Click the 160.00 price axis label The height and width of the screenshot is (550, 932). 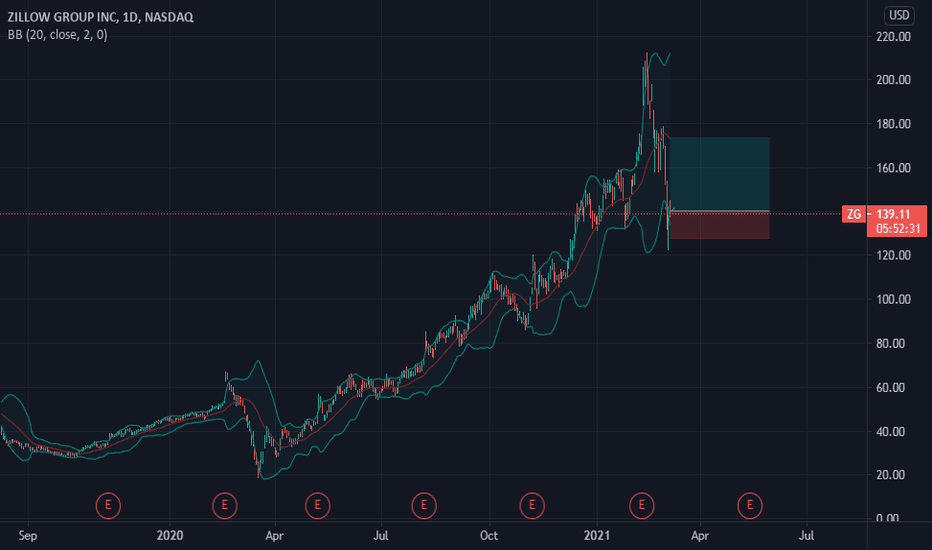pyautogui.click(x=893, y=168)
